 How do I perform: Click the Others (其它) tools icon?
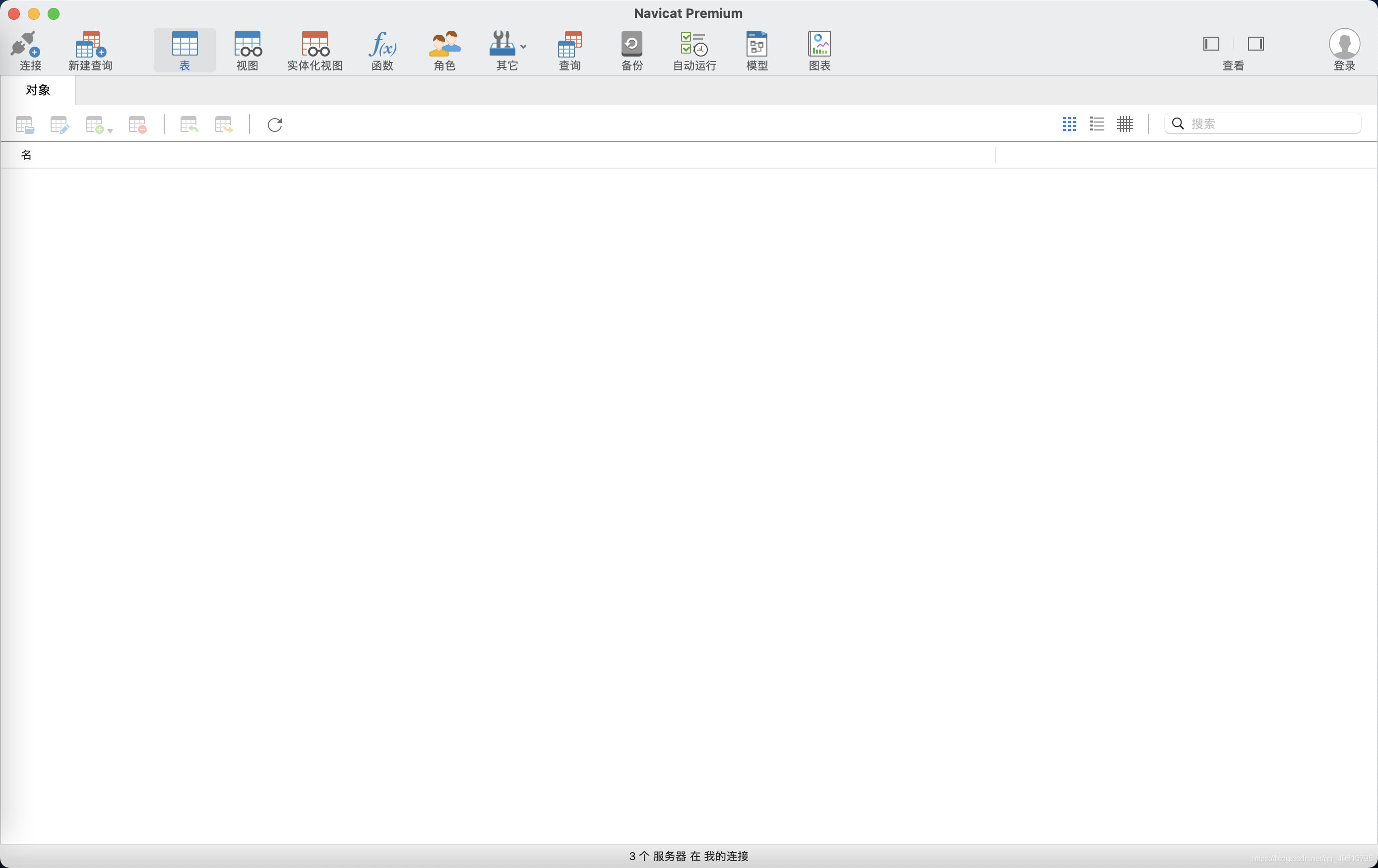(x=502, y=44)
